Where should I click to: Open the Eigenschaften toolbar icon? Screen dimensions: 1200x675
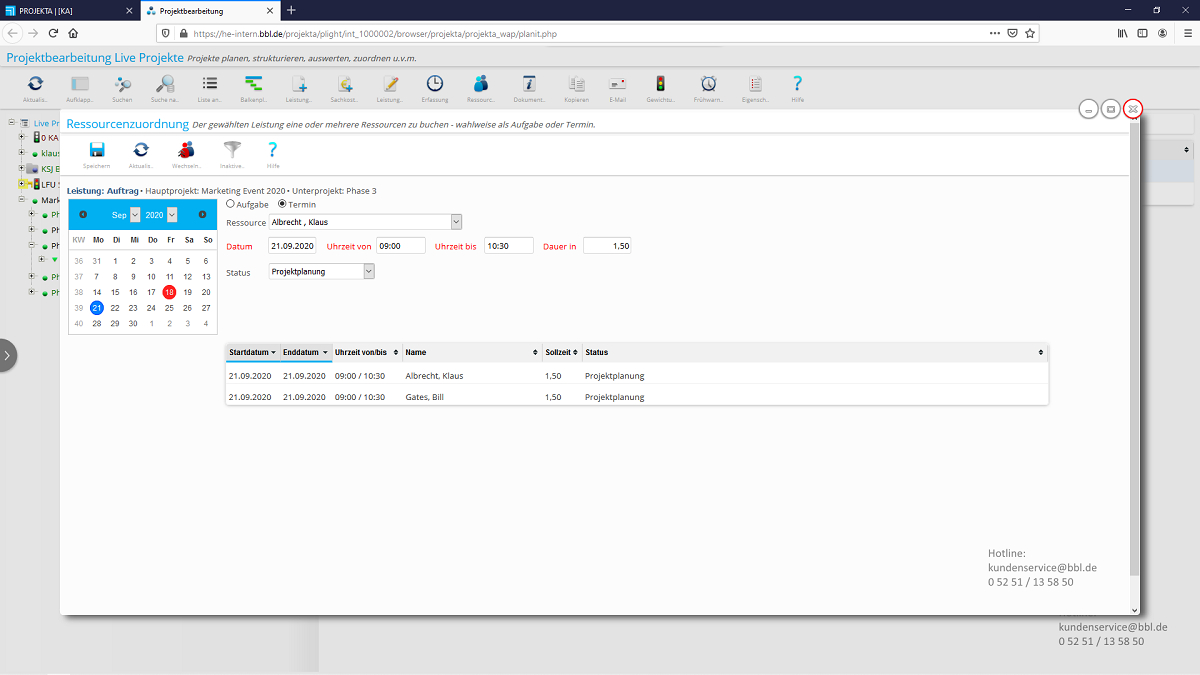(755, 84)
